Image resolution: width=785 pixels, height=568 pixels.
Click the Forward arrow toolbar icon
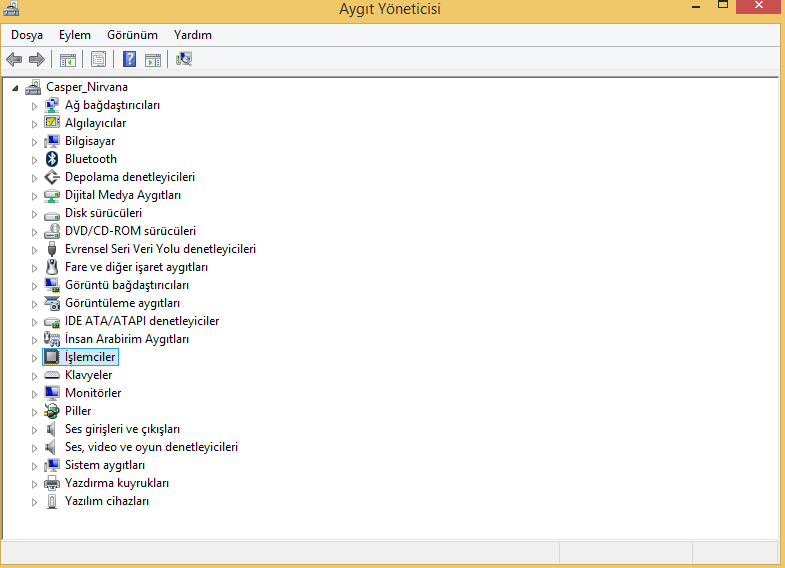[x=37, y=60]
